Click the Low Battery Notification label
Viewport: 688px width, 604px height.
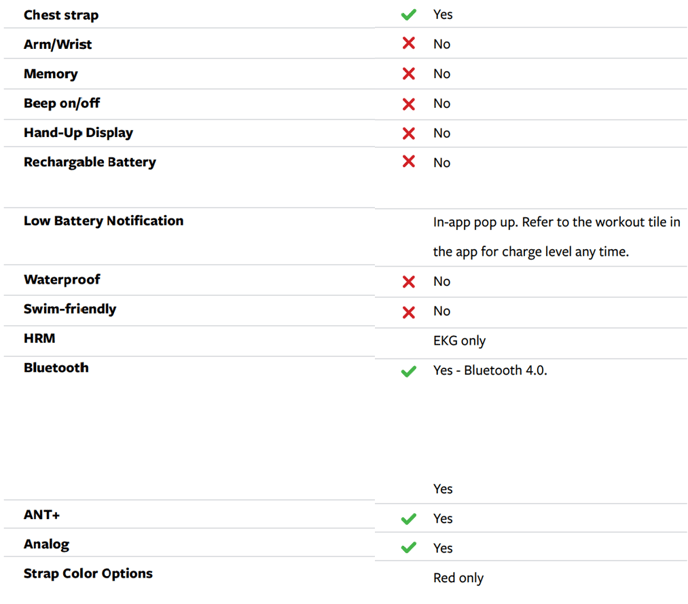[103, 221]
